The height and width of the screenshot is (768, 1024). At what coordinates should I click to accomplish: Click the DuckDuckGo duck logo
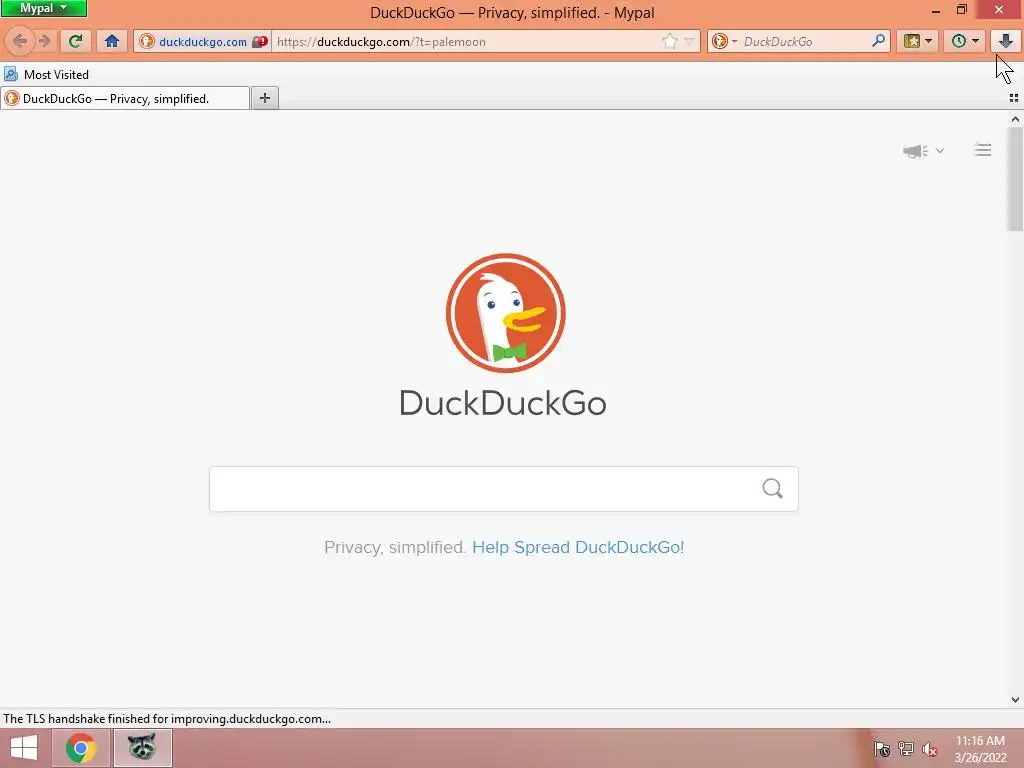coord(505,313)
